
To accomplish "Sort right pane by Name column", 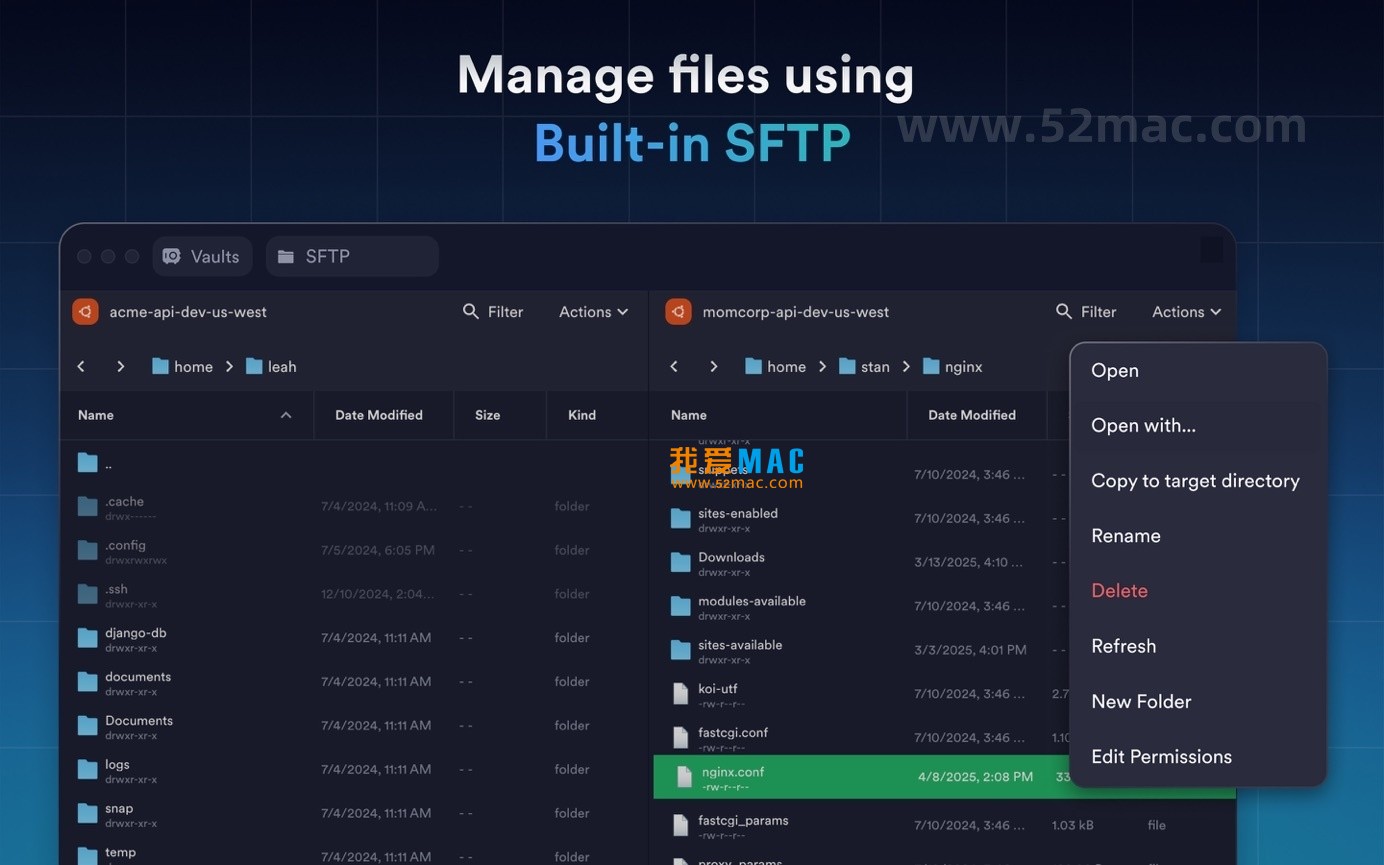I will 689,415.
